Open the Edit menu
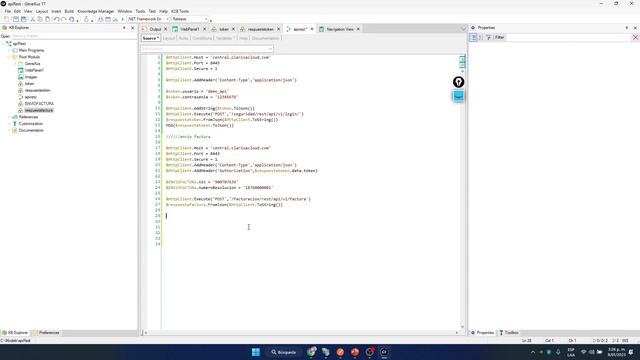Viewport: 640px width, 360px height. tap(17, 11)
